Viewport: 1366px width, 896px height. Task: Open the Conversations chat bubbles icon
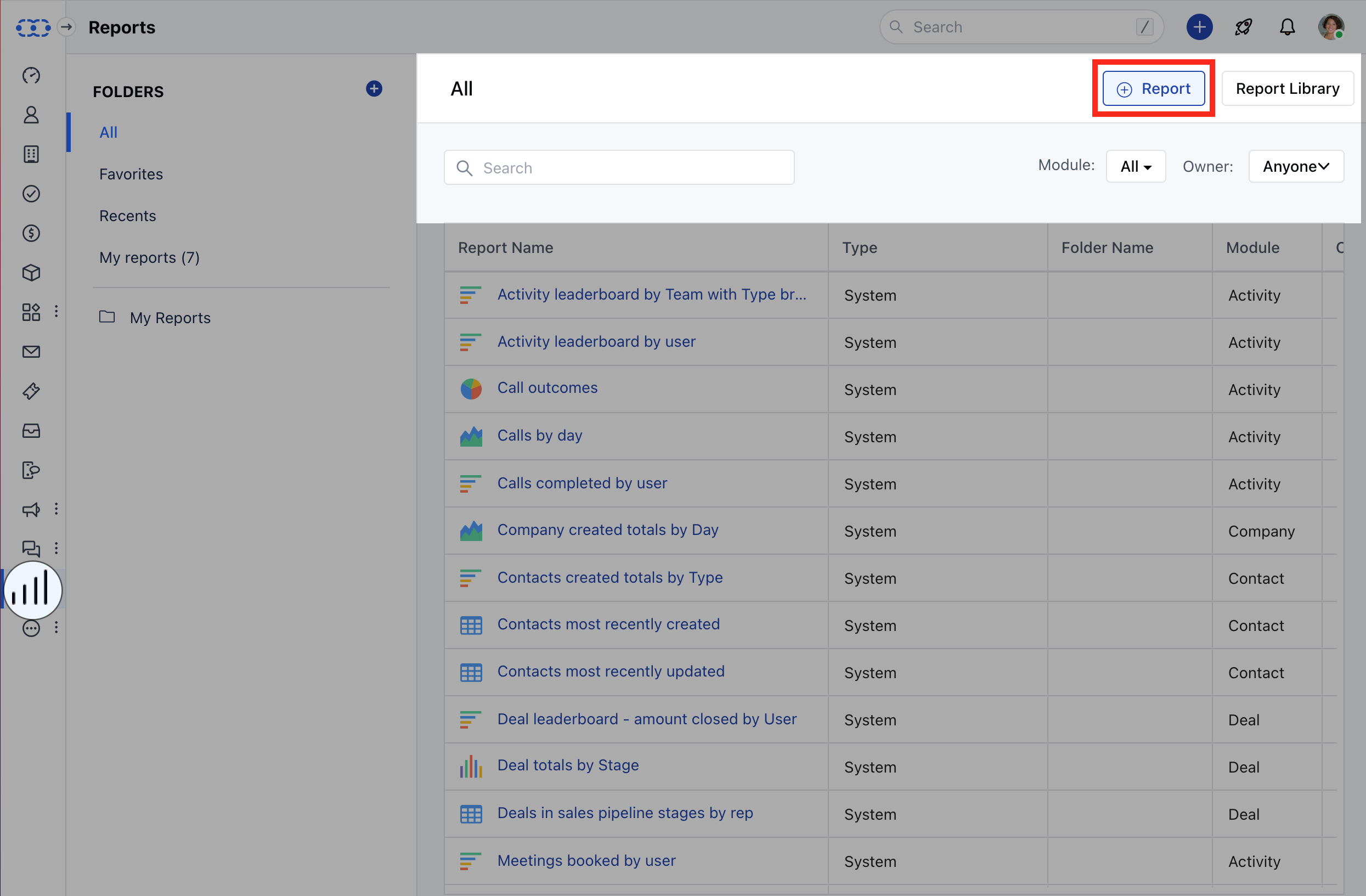pos(31,549)
